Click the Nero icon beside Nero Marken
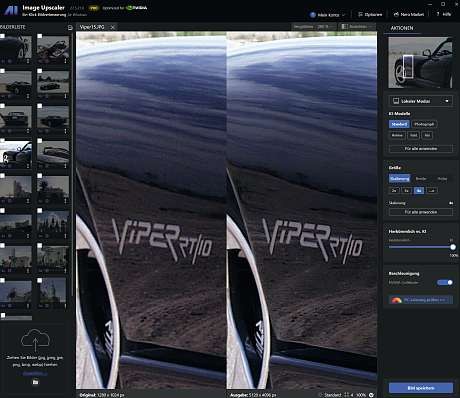Viewport: 460px width, 398px height. [x=396, y=14]
